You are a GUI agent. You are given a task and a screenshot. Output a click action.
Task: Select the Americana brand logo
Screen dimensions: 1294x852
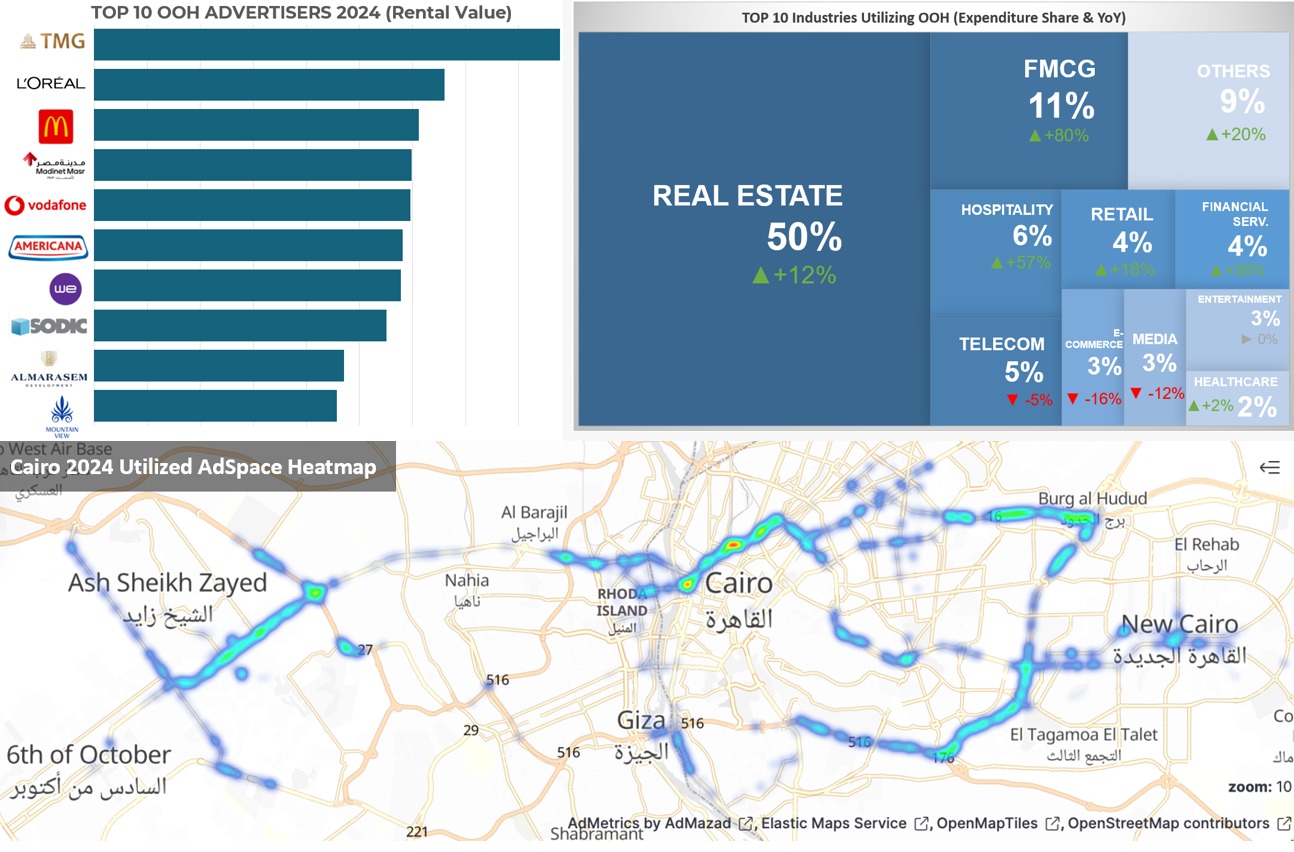tap(48, 247)
